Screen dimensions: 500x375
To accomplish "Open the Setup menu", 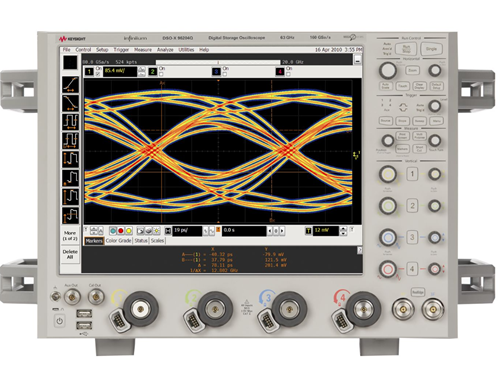I will pyautogui.click(x=102, y=50).
